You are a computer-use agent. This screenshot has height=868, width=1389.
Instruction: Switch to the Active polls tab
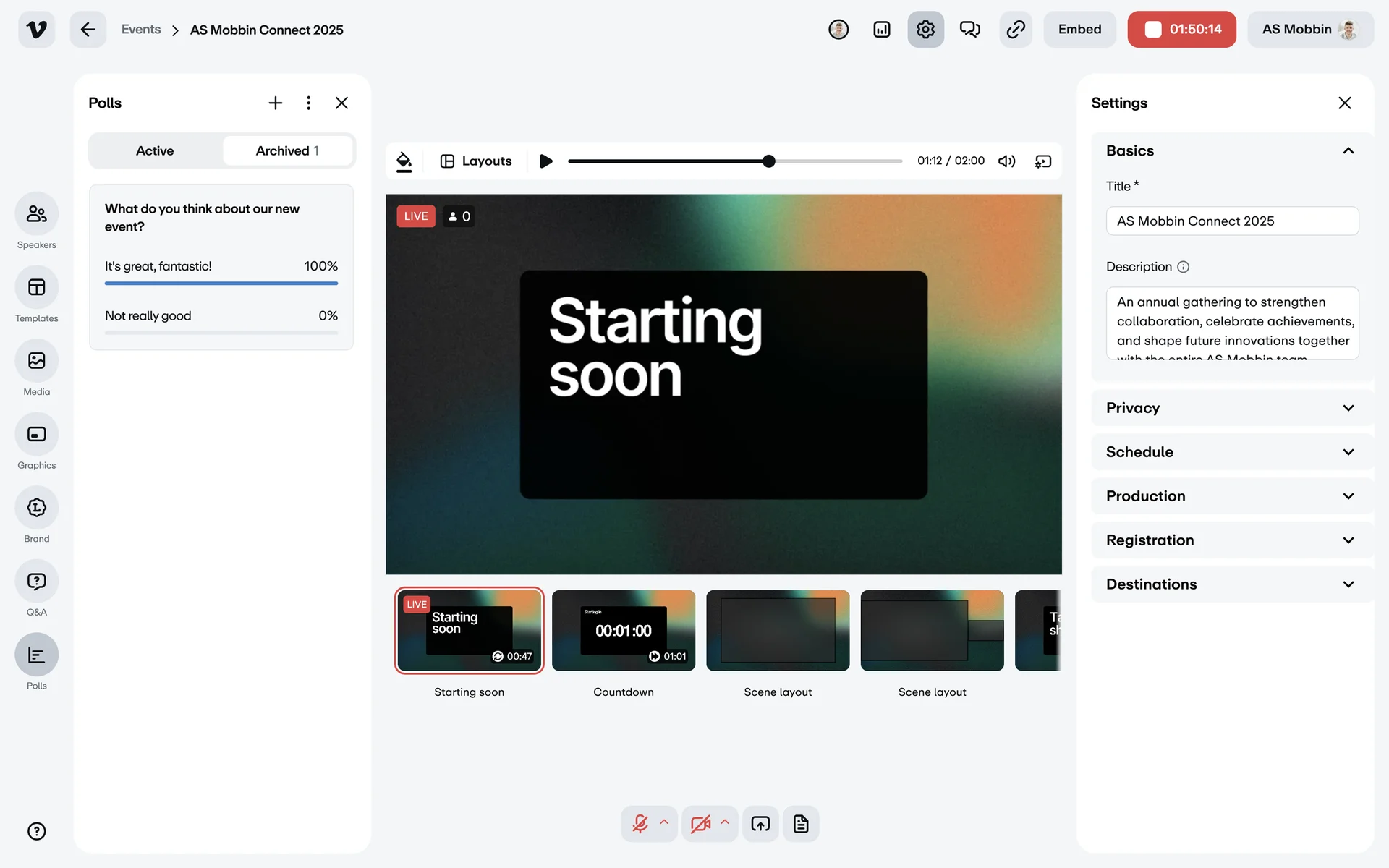click(155, 151)
